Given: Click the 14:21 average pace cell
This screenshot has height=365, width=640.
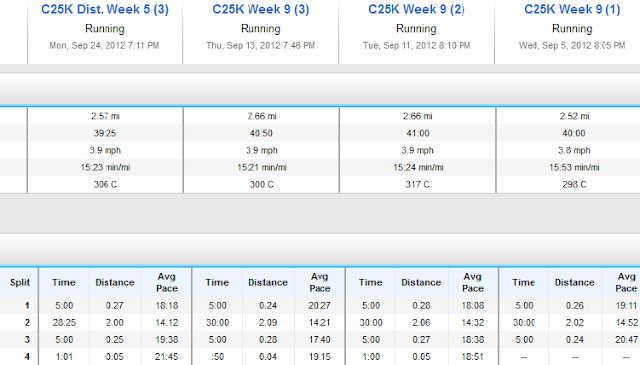Looking at the screenshot, I should 320,323.
